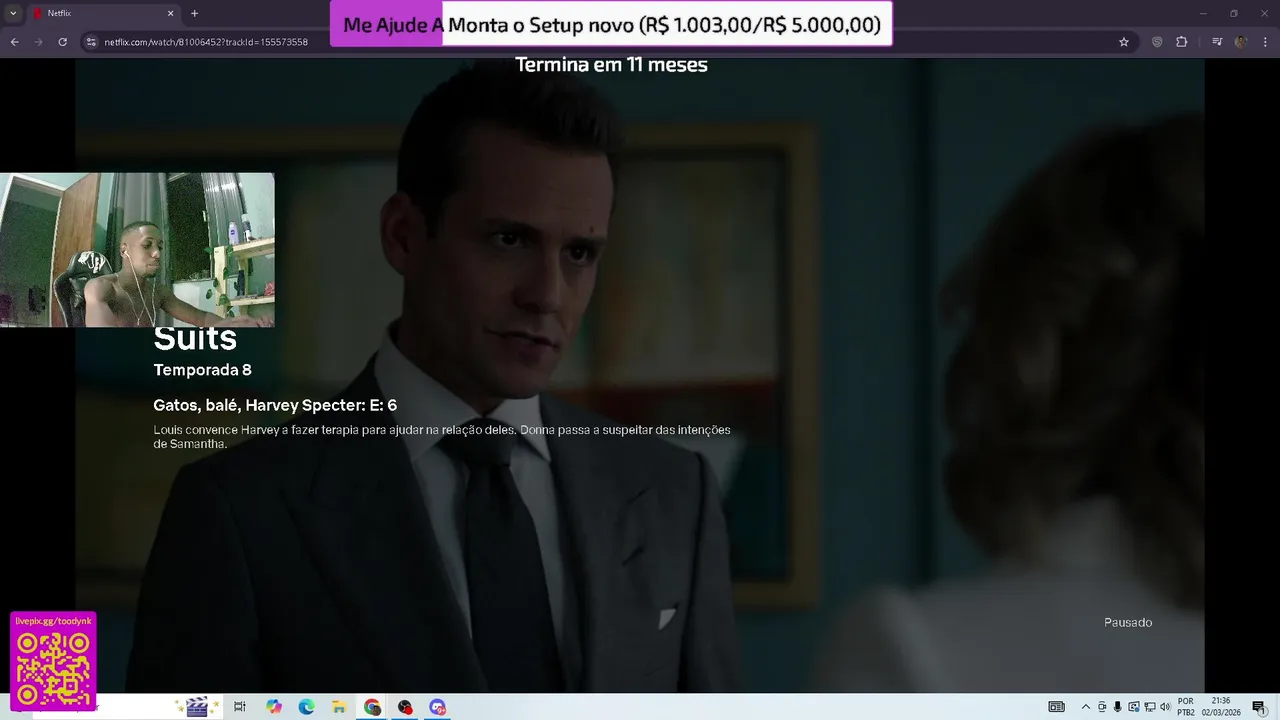Open the network tray icon
The height and width of the screenshot is (720, 1280).
click(1149, 707)
